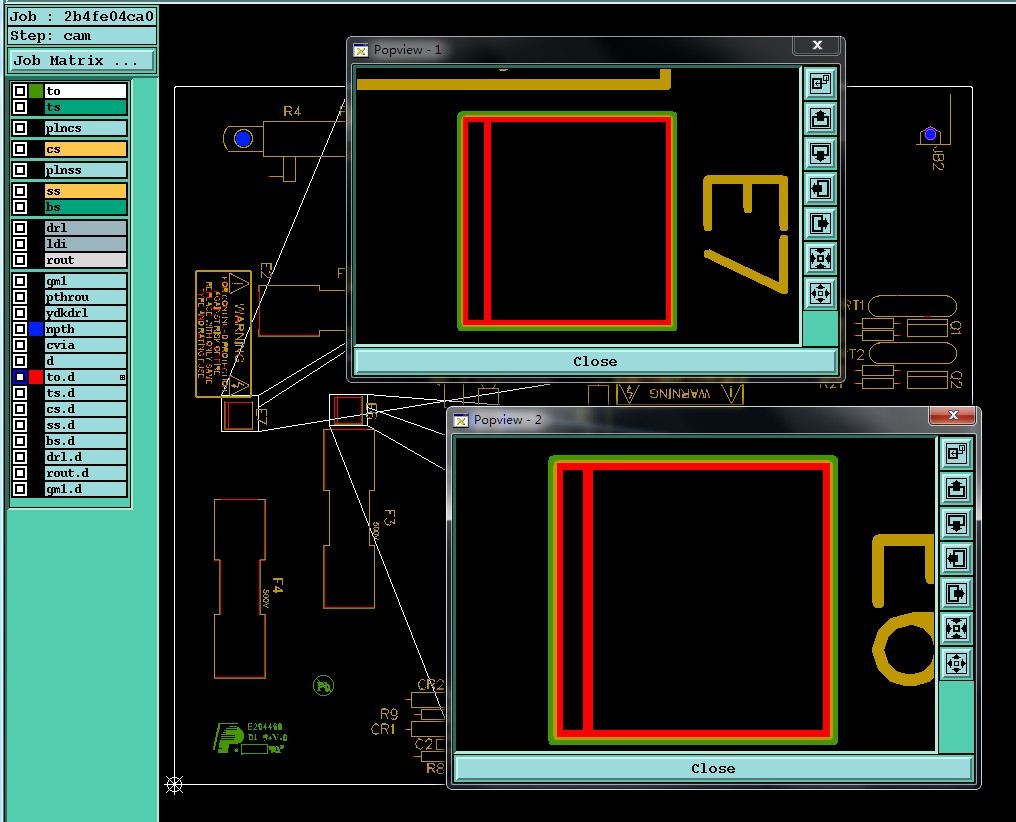
Task: Click the origin datum marker at board corner
Action: pos(174,784)
